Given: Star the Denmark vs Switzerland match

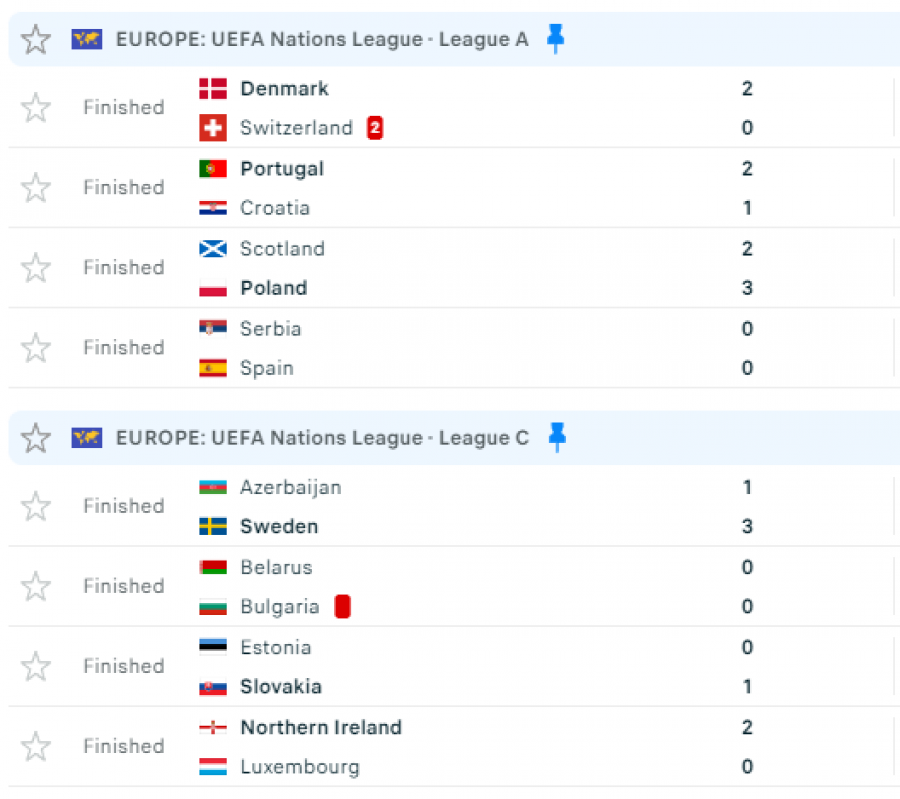Looking at the screenshot, I should [36, 108].
